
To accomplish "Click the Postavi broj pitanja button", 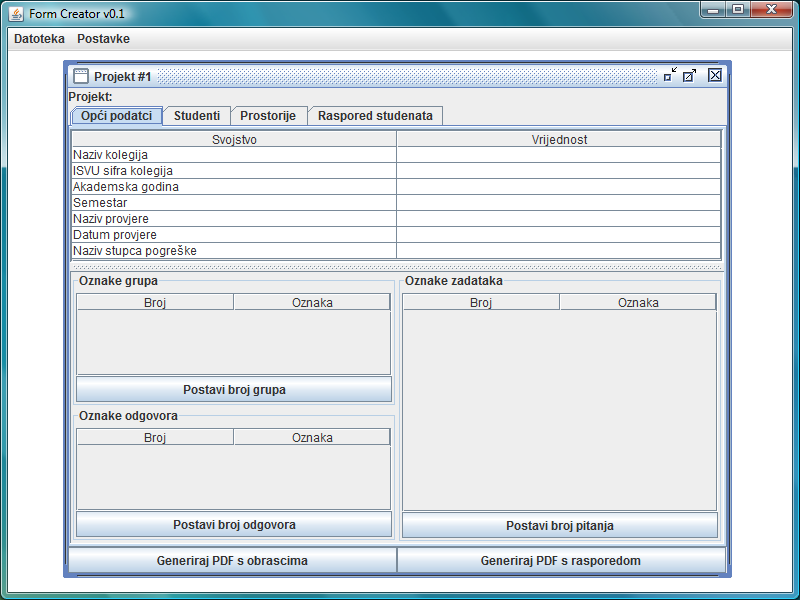I will coord(559,525).
